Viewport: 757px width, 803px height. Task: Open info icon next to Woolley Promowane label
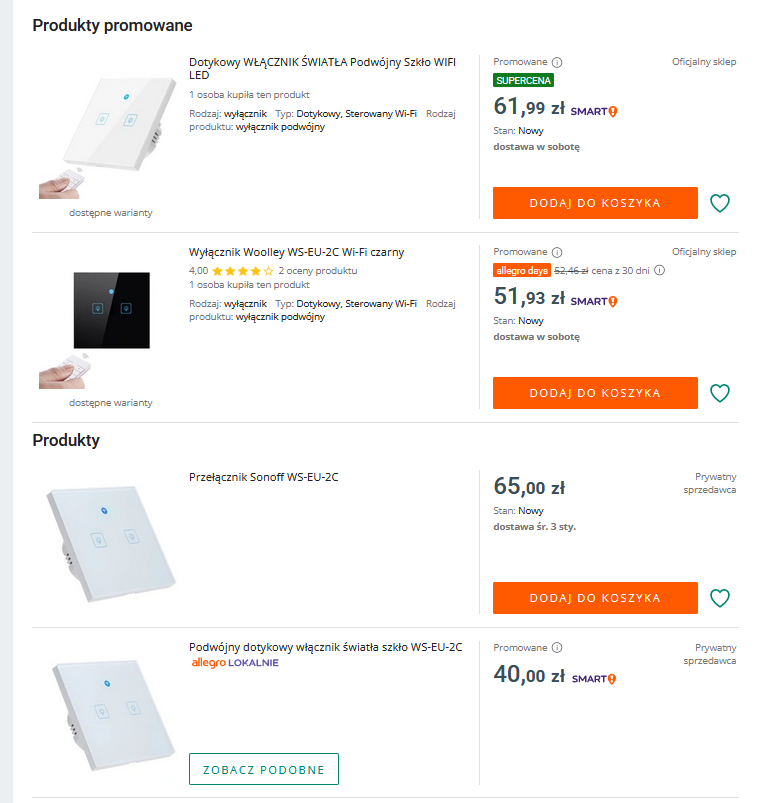pyautogui.click(x=557, y=252)
